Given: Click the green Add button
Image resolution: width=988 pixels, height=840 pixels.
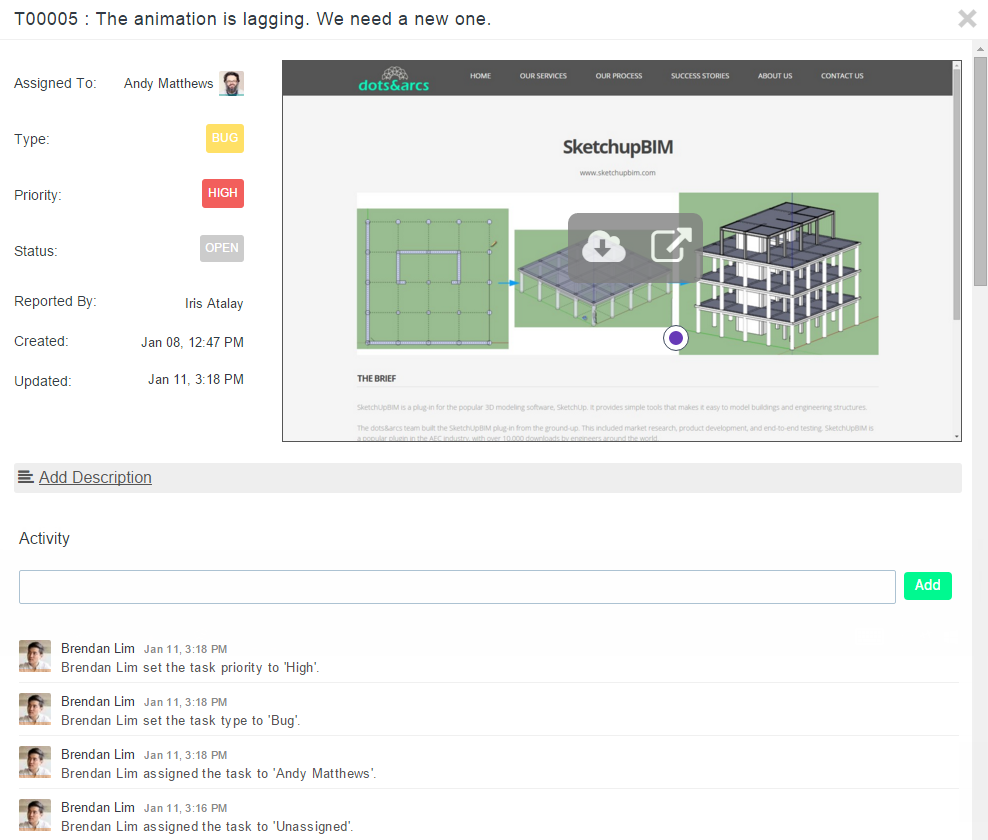Looking at the screenshot, I should pos(927,586).
